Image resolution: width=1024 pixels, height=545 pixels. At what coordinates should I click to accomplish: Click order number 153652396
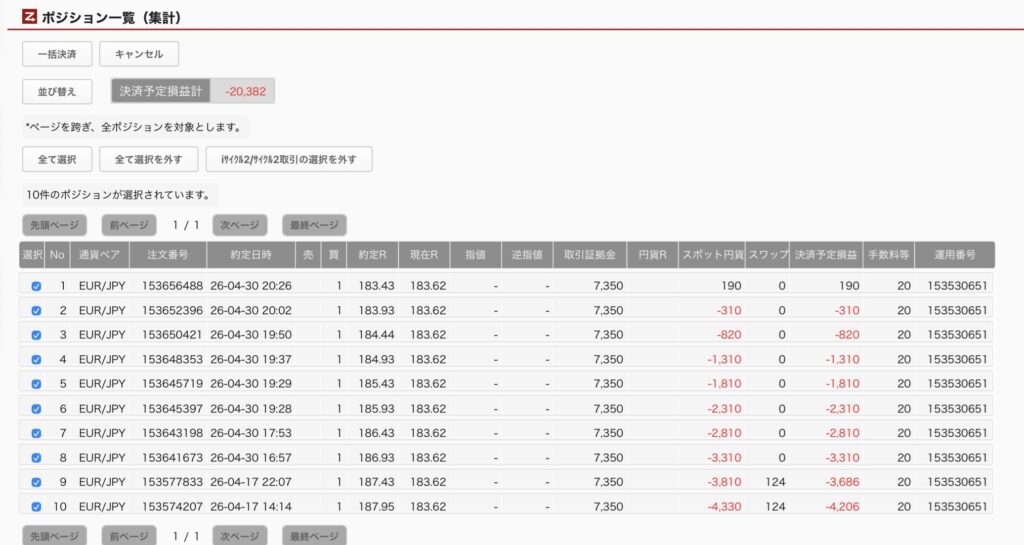(x=172, y=311)
